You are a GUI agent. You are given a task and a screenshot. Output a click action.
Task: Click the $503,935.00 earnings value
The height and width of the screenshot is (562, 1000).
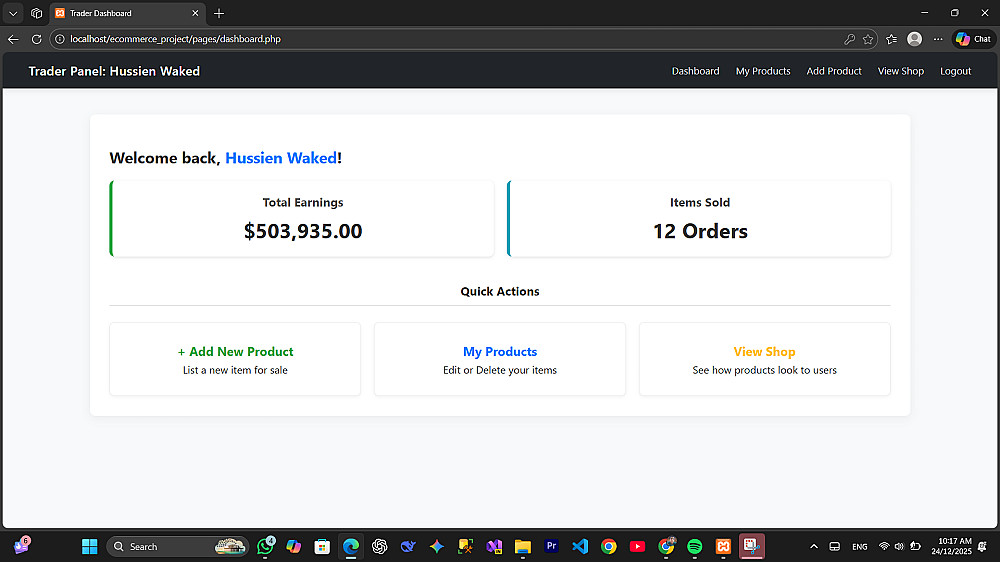(303, 231)
